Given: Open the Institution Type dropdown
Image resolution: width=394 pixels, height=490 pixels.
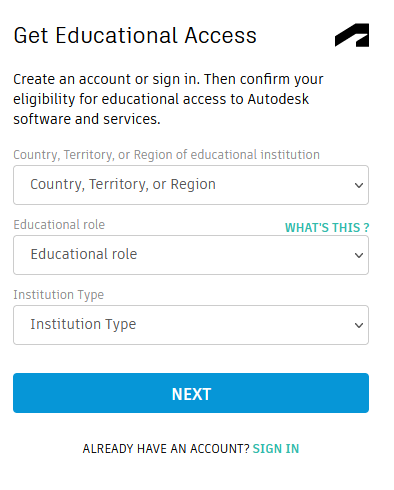Looking at the screenshot, I should tap(191, 325).
